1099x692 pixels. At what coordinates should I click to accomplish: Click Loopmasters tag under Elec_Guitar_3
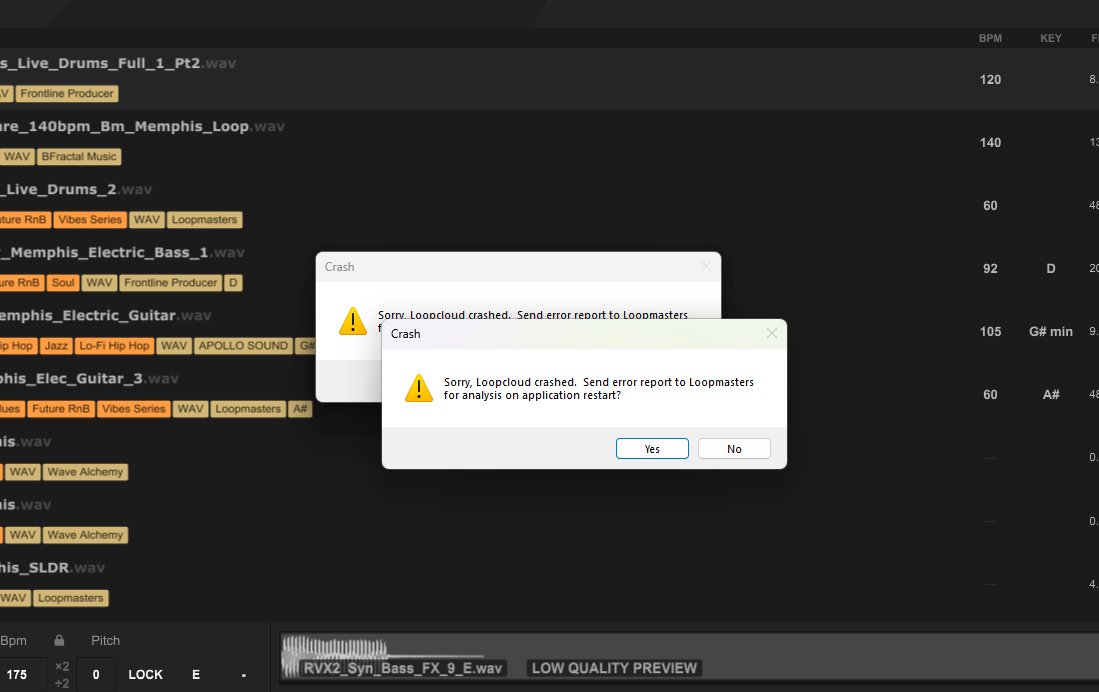click(x=247, y=409)
